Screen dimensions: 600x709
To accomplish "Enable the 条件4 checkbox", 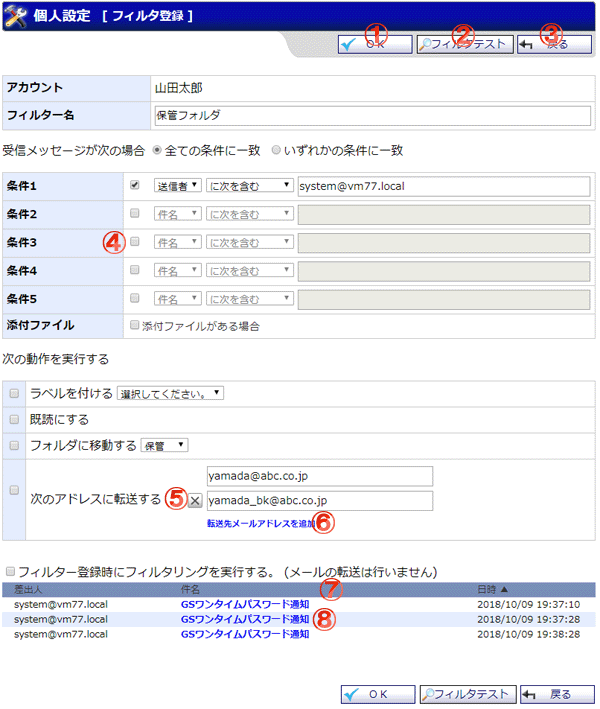I will point(135,270).
